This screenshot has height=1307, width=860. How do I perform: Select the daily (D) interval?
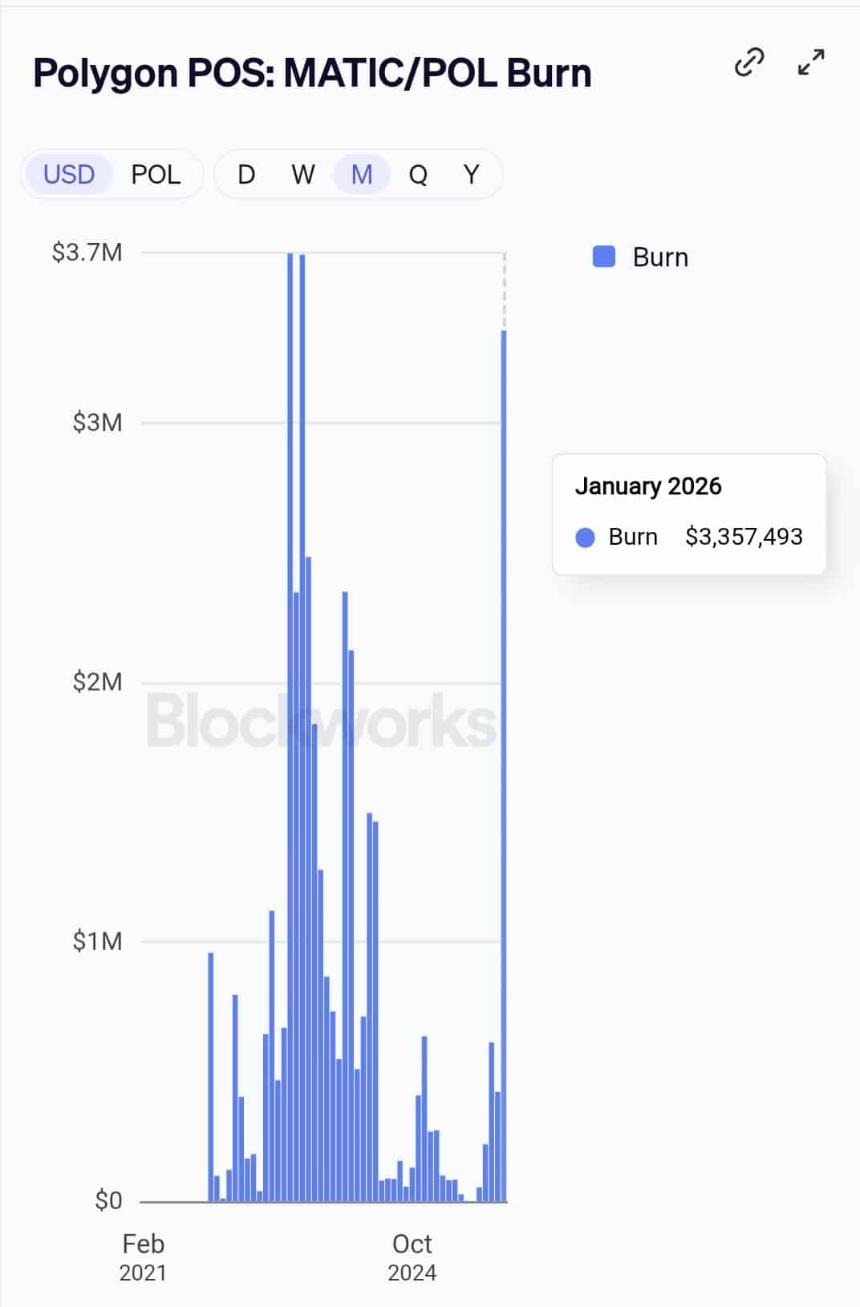coord(246,175)
